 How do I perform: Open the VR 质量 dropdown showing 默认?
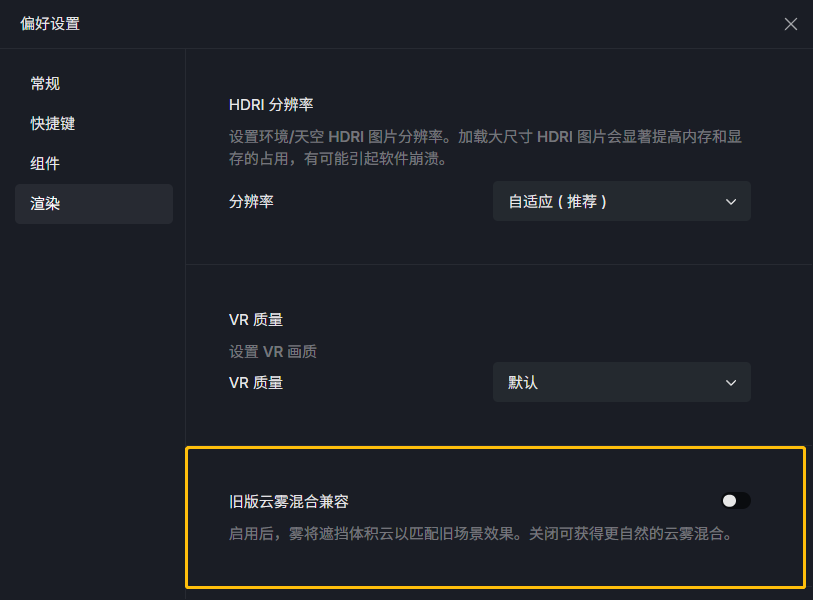click(x=621, y=382)
